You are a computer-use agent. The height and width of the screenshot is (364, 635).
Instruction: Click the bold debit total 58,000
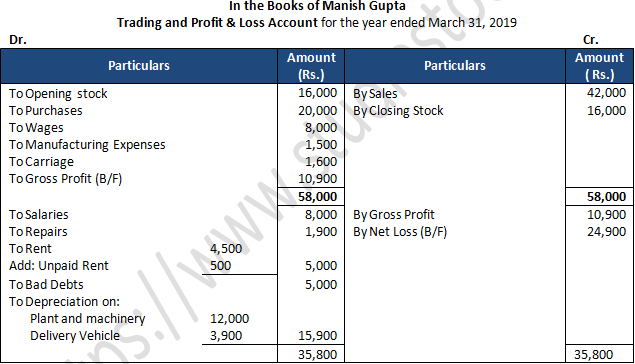click(x=318, y=196)
